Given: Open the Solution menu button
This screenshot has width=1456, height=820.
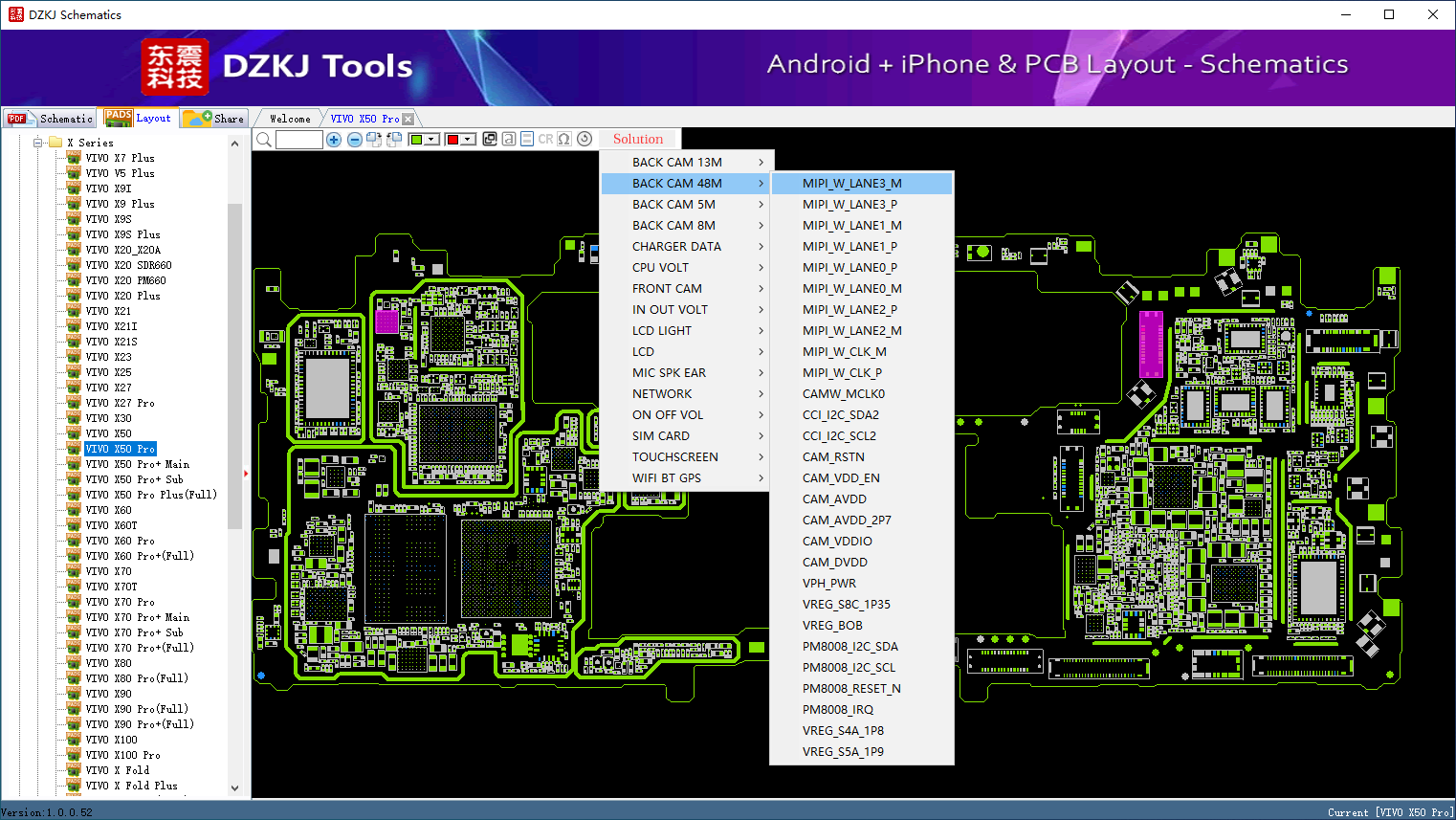Looking at the screenshot, I should (x=638, y=139).
